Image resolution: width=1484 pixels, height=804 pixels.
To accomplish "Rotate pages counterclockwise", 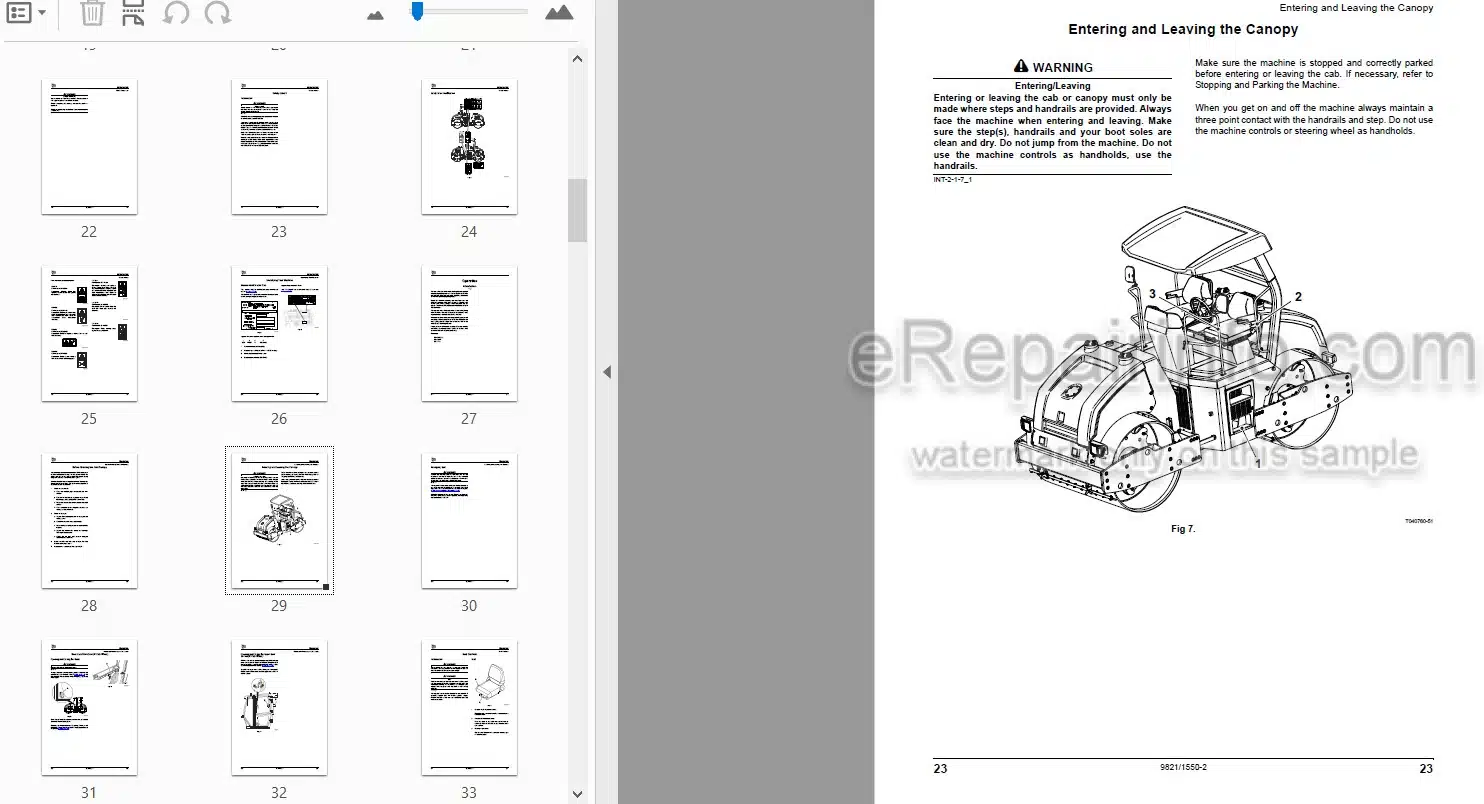I will [175, 13].
